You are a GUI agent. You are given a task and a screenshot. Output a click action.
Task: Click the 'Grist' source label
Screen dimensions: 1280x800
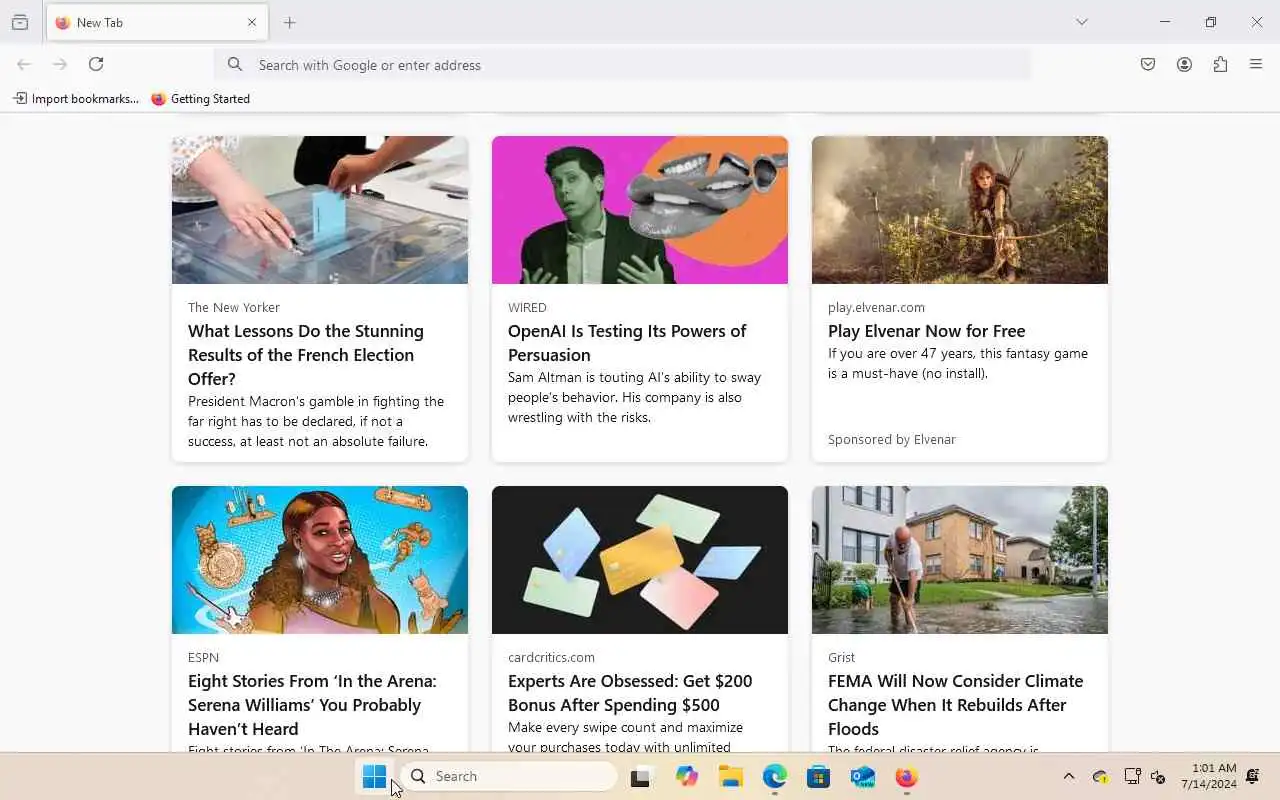click(x=841, y=657)
